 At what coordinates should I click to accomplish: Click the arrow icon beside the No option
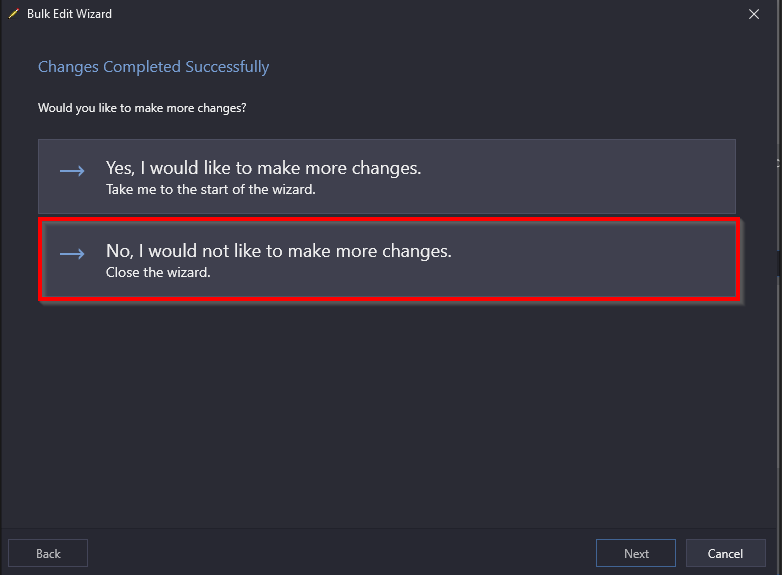[x=72, y=254]
